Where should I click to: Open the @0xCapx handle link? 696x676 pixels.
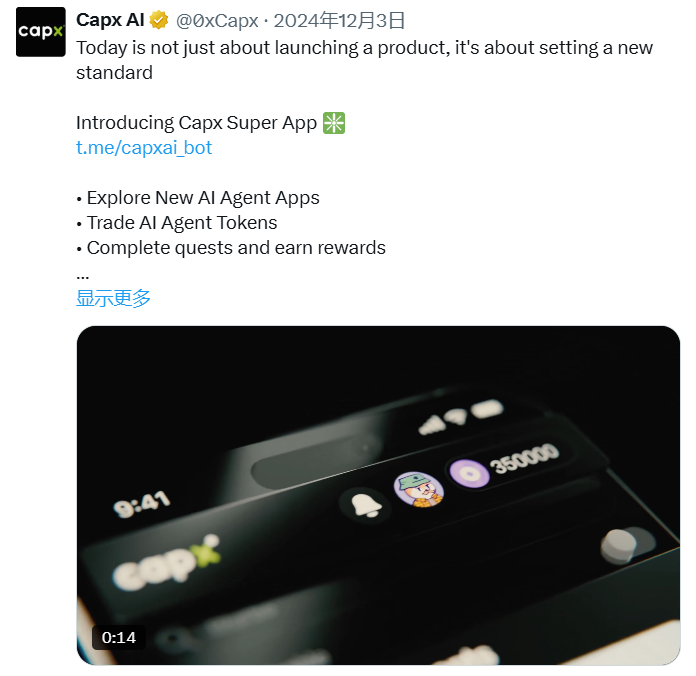point(217,21)
